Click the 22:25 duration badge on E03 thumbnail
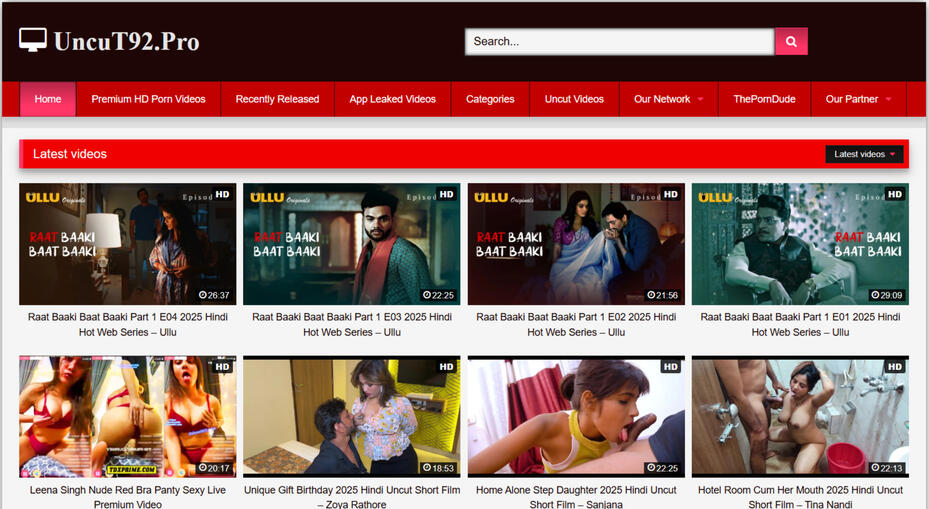The height and width of the screenshot is (509, 929). [x=439, y=295]
